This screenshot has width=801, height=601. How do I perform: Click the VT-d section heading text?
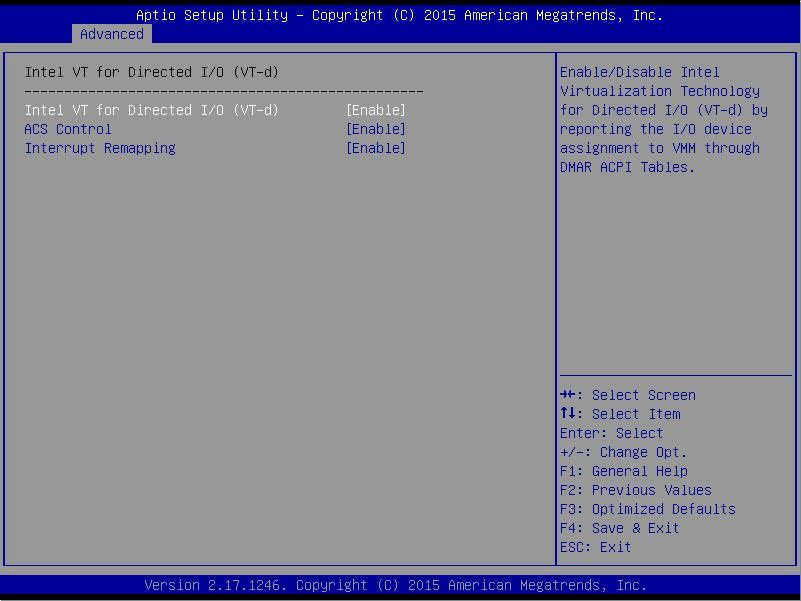click(x=152, y=72)
